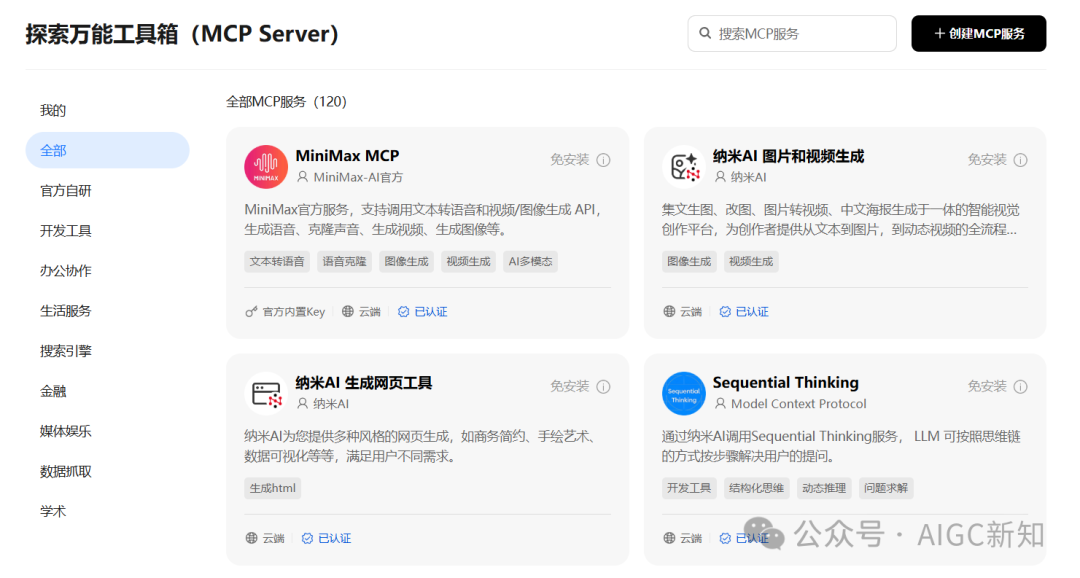Click the search magnifier icon
The height and width of the screenshot is (578, 1080).
point(705,33)
